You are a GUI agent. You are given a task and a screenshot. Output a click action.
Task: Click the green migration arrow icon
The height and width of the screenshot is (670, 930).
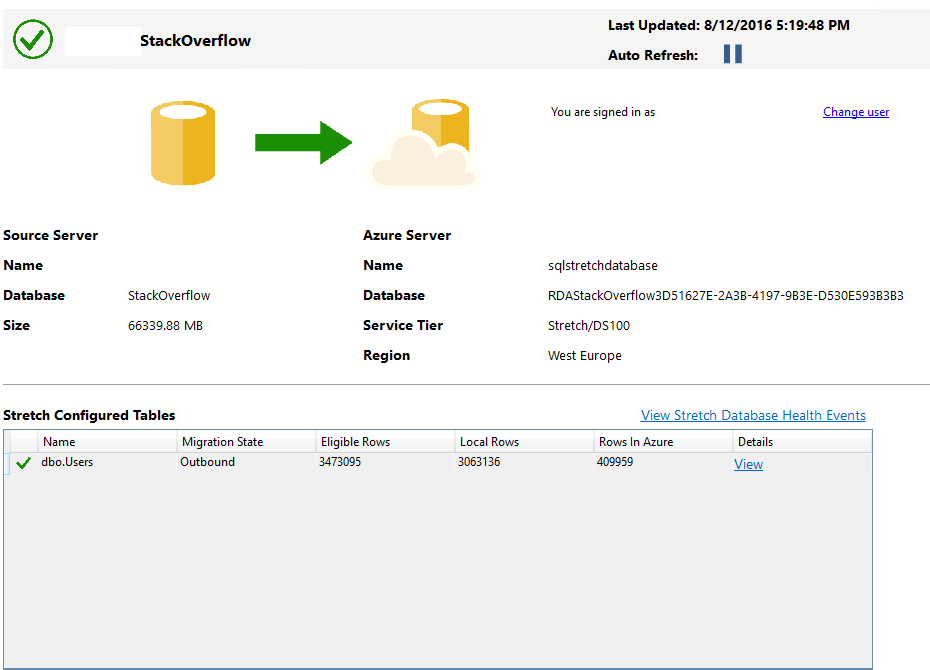coord(303,142)
